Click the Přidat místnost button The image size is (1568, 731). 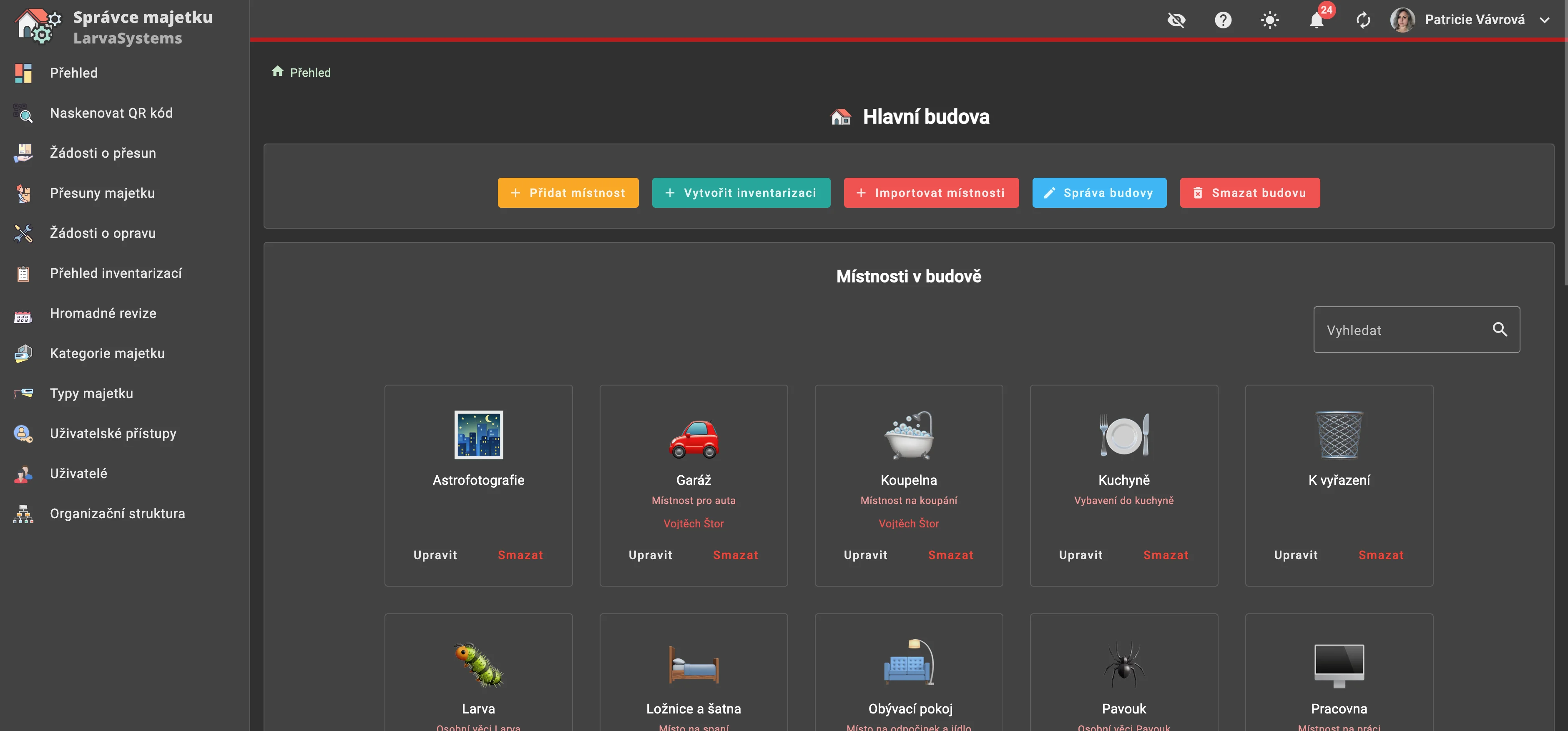(567, 192)
